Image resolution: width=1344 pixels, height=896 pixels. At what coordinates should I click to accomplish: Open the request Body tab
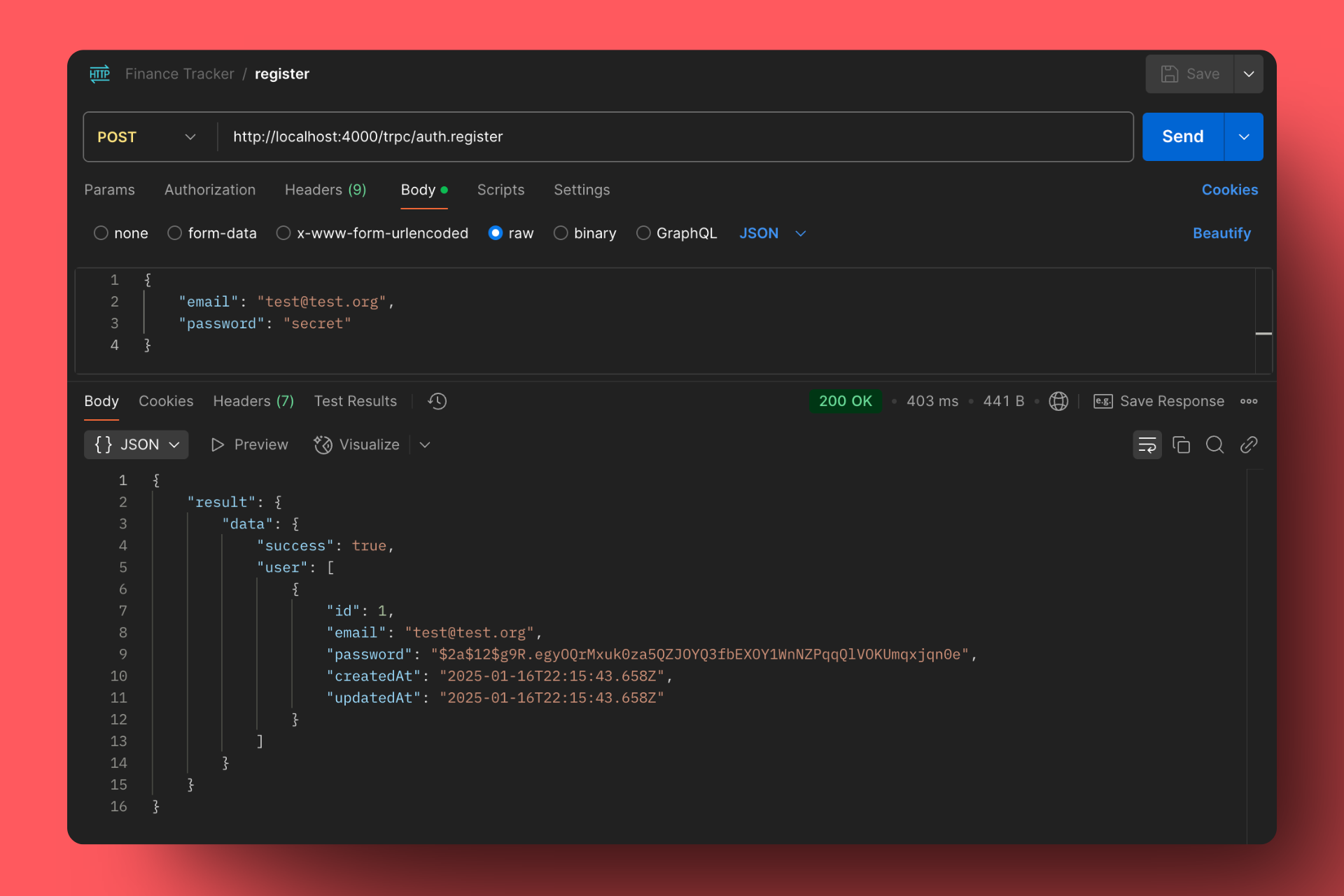423,190
